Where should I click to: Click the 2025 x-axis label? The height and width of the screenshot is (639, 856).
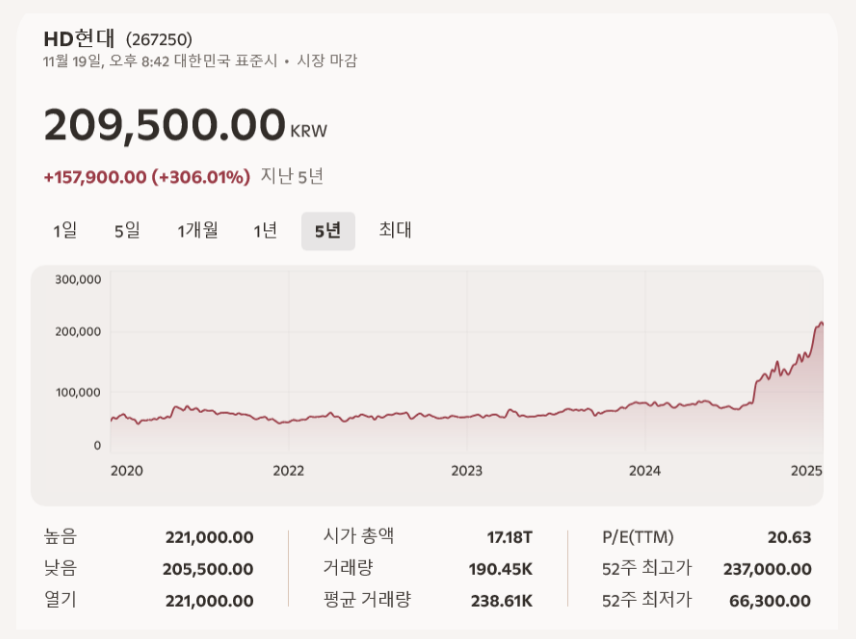click(807, 471)
